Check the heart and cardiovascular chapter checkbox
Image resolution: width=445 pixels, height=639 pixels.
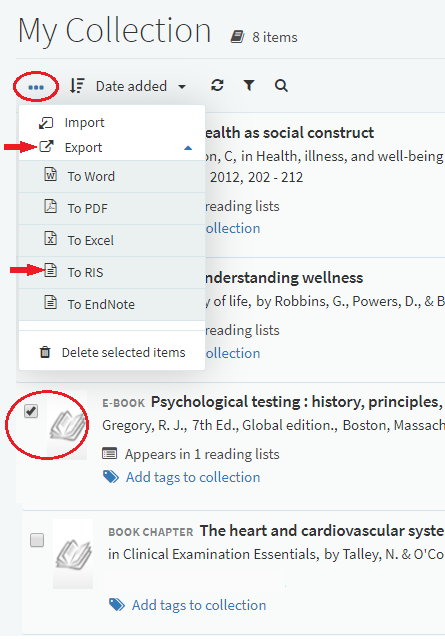pos(37,540)
